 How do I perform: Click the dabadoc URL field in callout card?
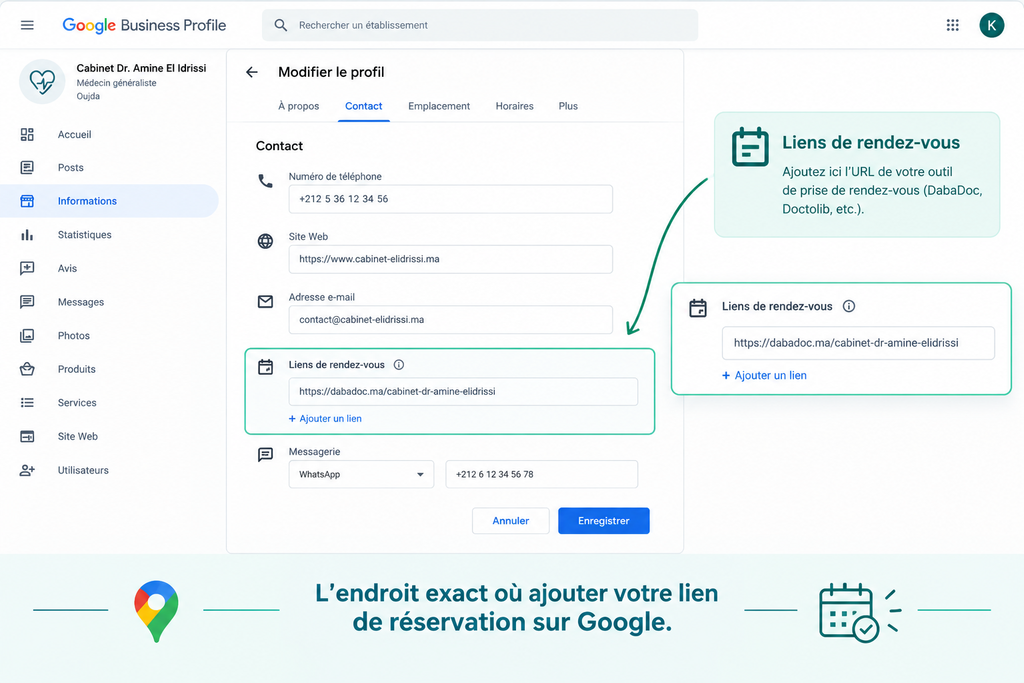pos(858,343)
